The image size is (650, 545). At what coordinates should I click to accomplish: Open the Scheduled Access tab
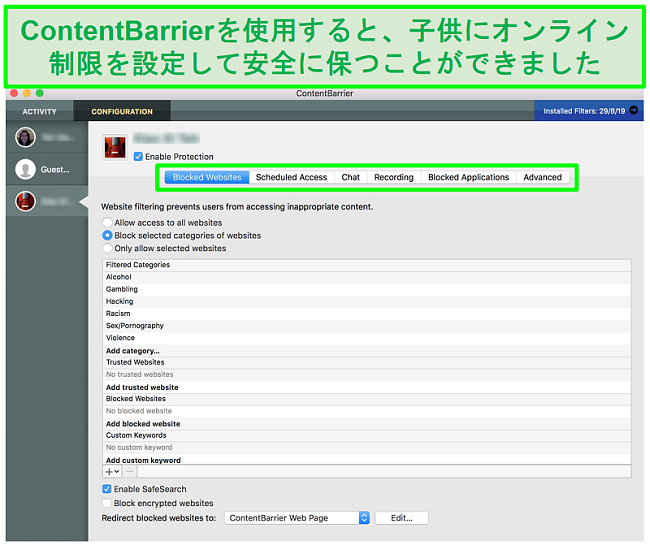click(x=291, y=177)
